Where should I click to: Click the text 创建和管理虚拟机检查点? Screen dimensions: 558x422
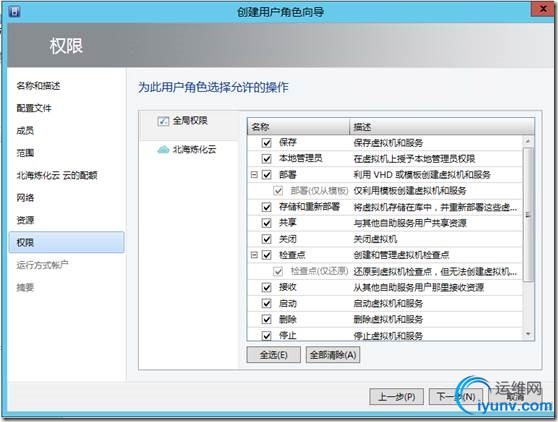click(401, 255)
